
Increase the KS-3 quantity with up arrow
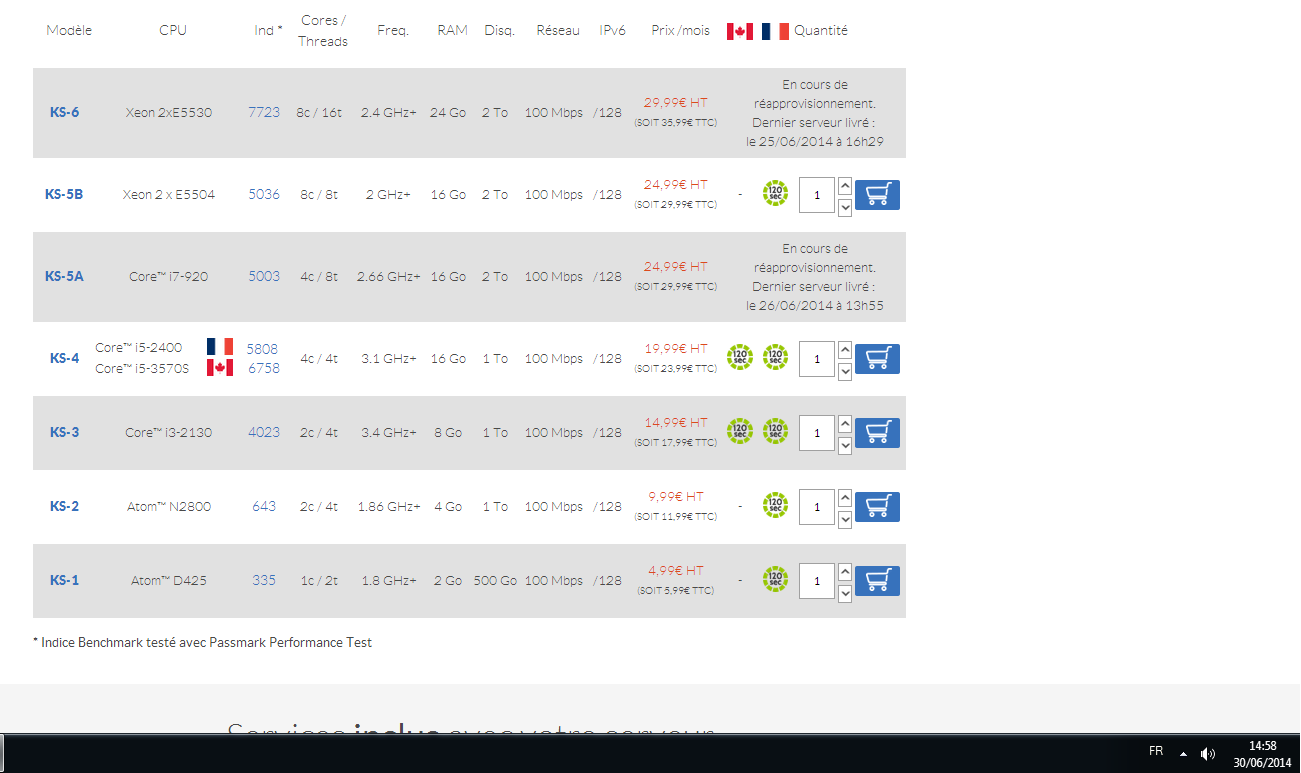click(845, 424)
